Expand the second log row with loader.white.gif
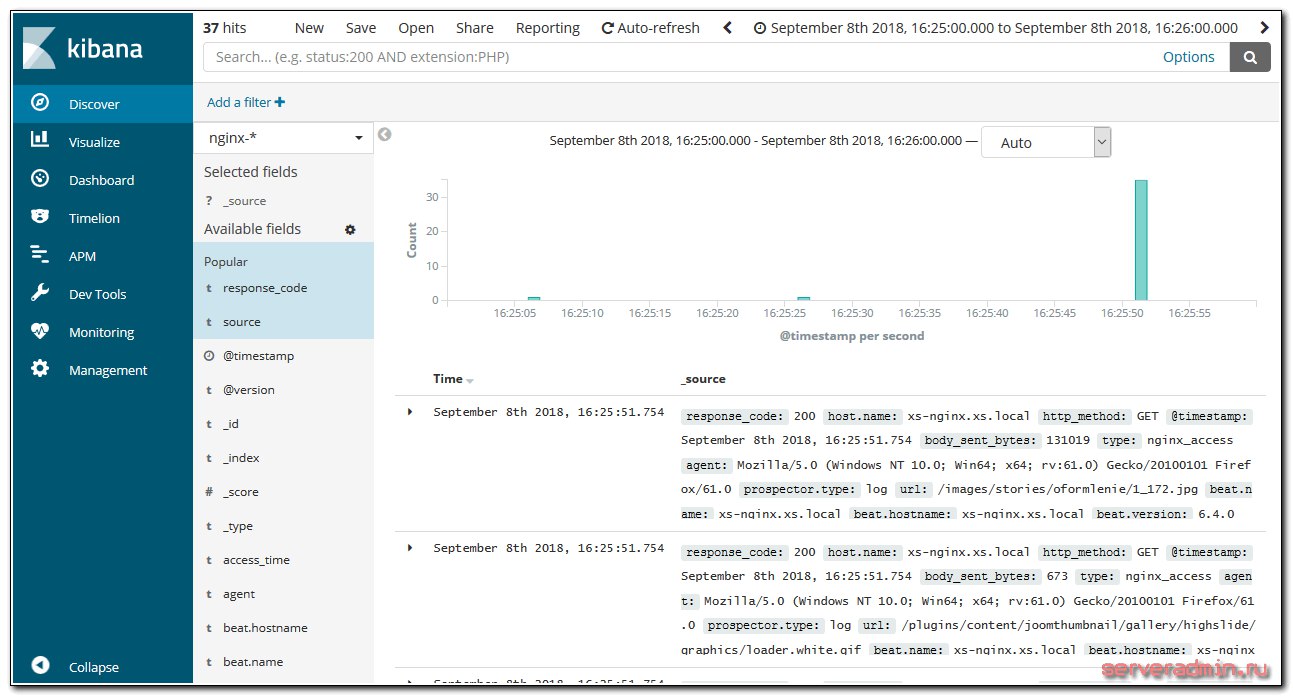 [x=410, y=548]
